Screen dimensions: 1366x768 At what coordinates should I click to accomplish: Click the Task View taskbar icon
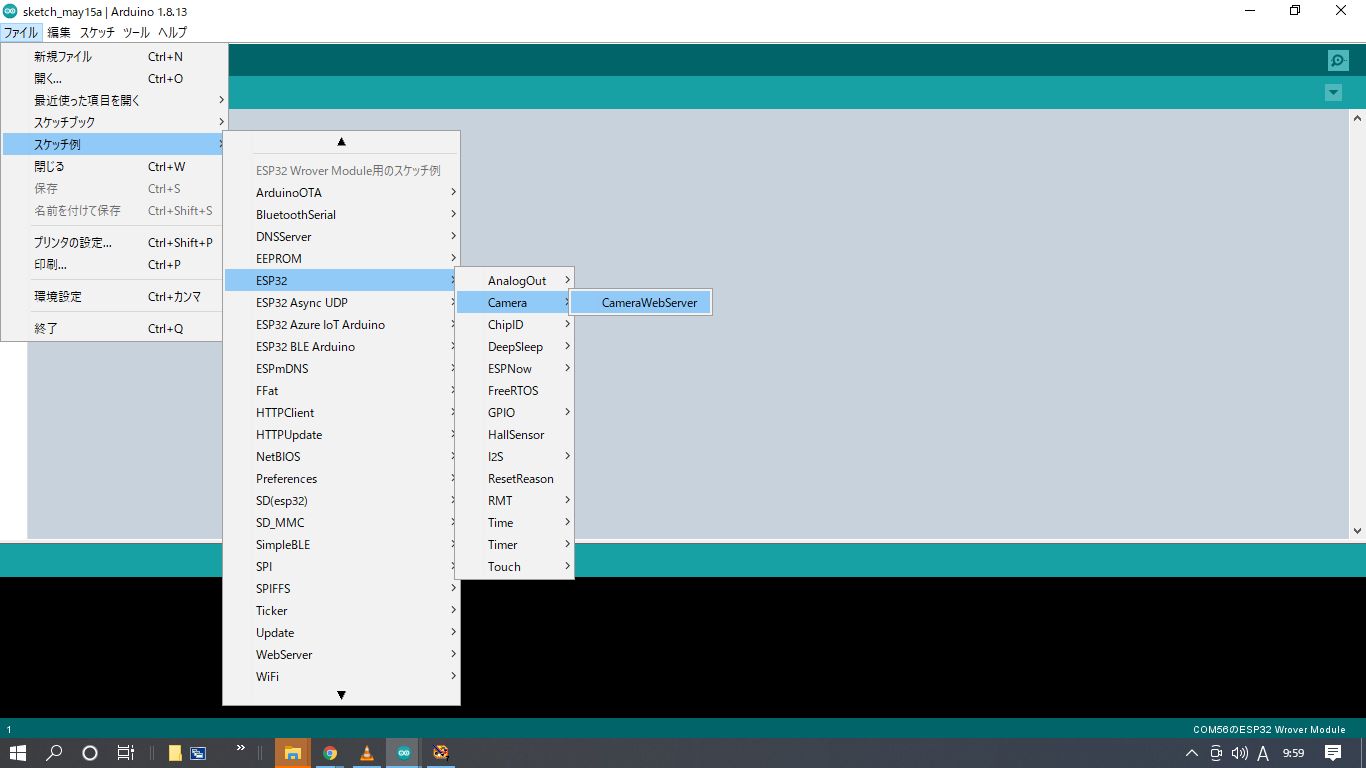point(126,753)
